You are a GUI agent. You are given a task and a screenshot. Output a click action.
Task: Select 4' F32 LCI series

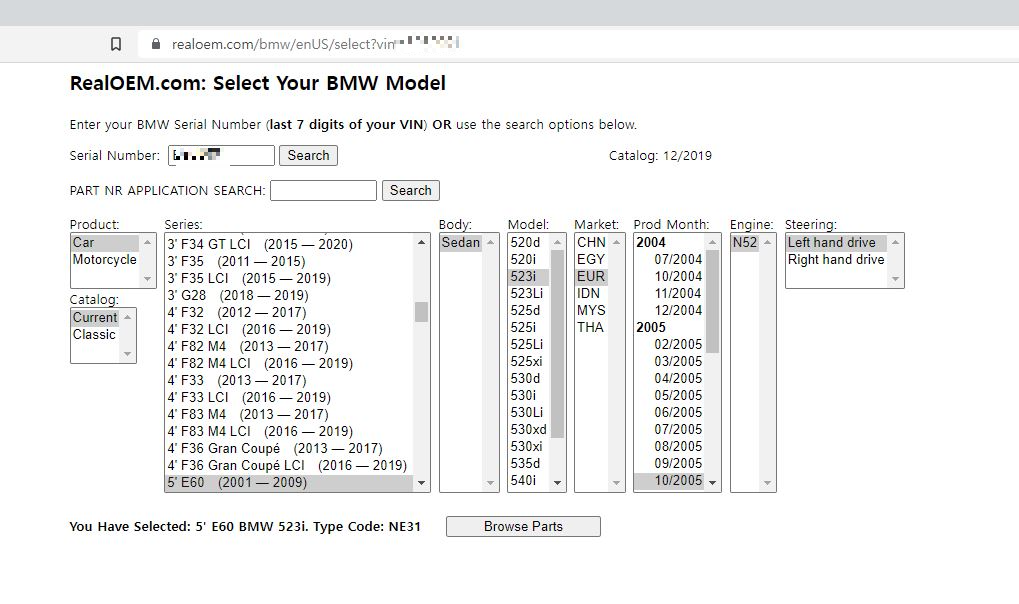289,330
